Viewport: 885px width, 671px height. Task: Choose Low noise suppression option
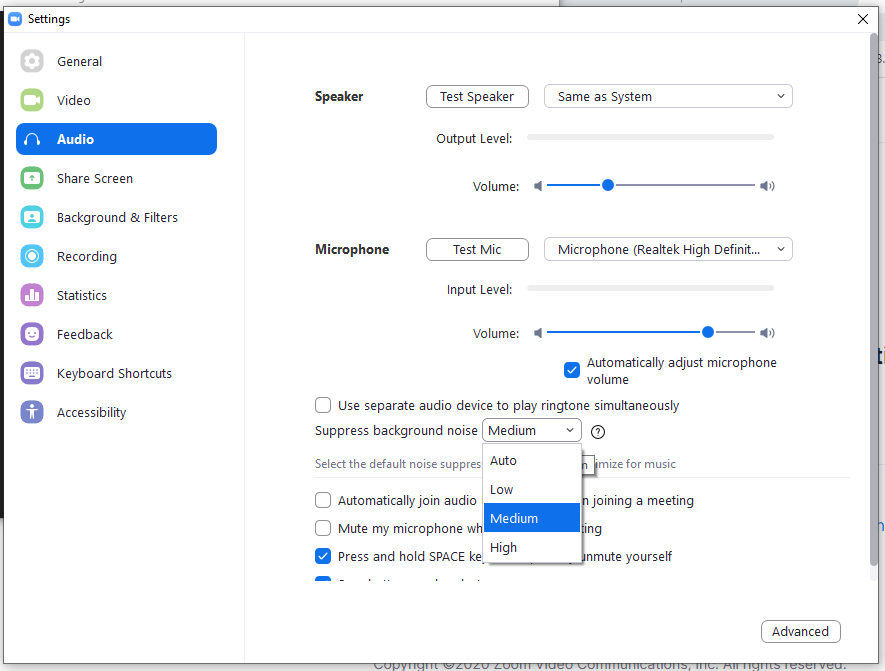point(532,489)
